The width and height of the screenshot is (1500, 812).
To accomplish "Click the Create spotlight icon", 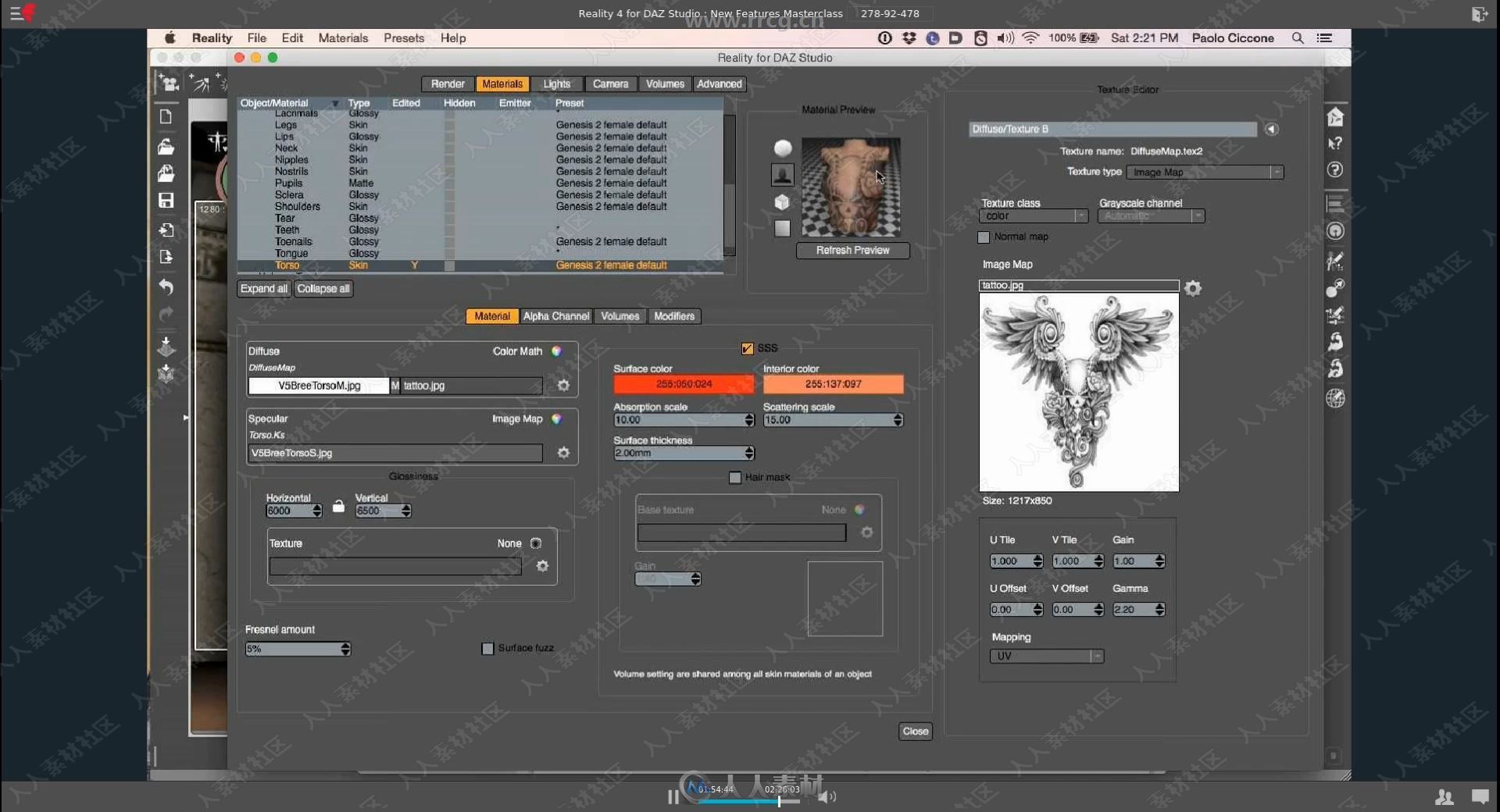I will tap(200, 83).
